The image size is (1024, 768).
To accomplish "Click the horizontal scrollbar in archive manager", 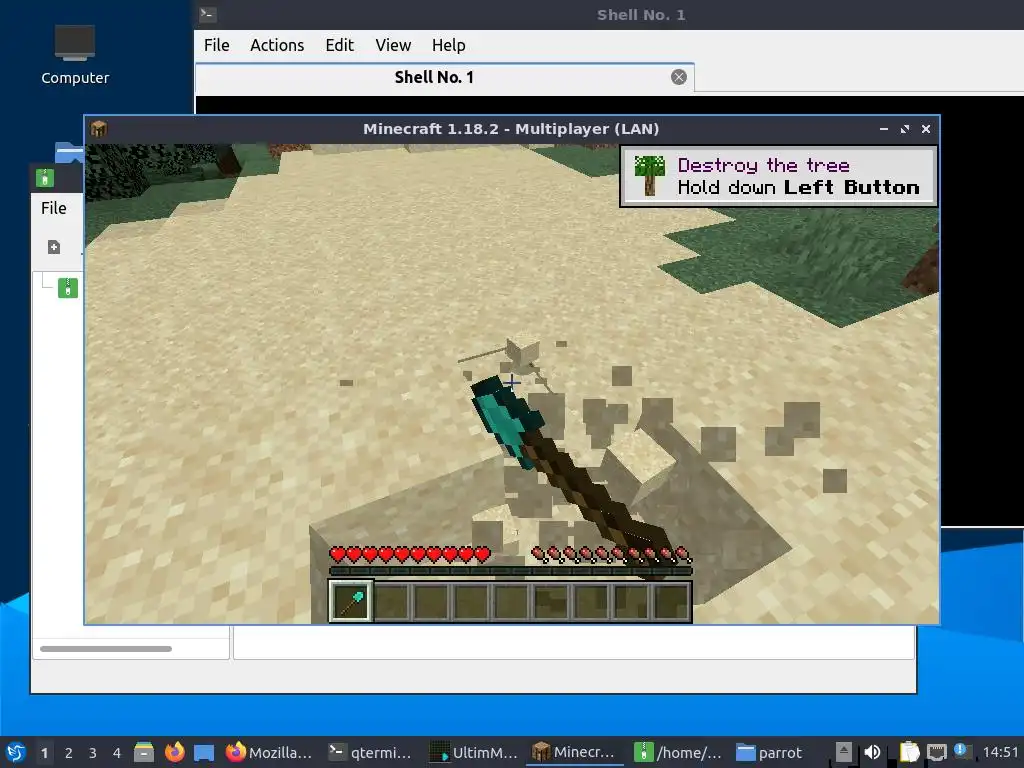I will [106, 648].
